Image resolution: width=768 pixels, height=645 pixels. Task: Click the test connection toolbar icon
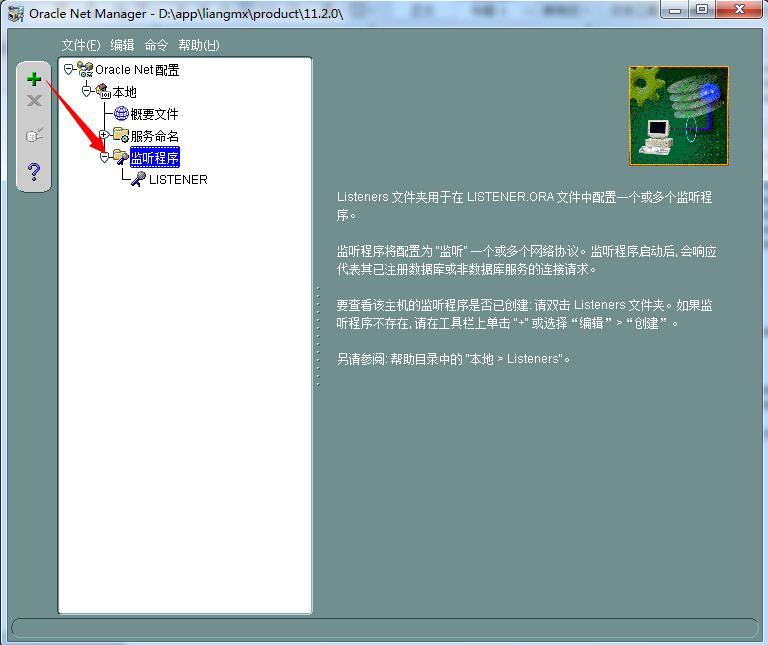click(x=34, y=135)
